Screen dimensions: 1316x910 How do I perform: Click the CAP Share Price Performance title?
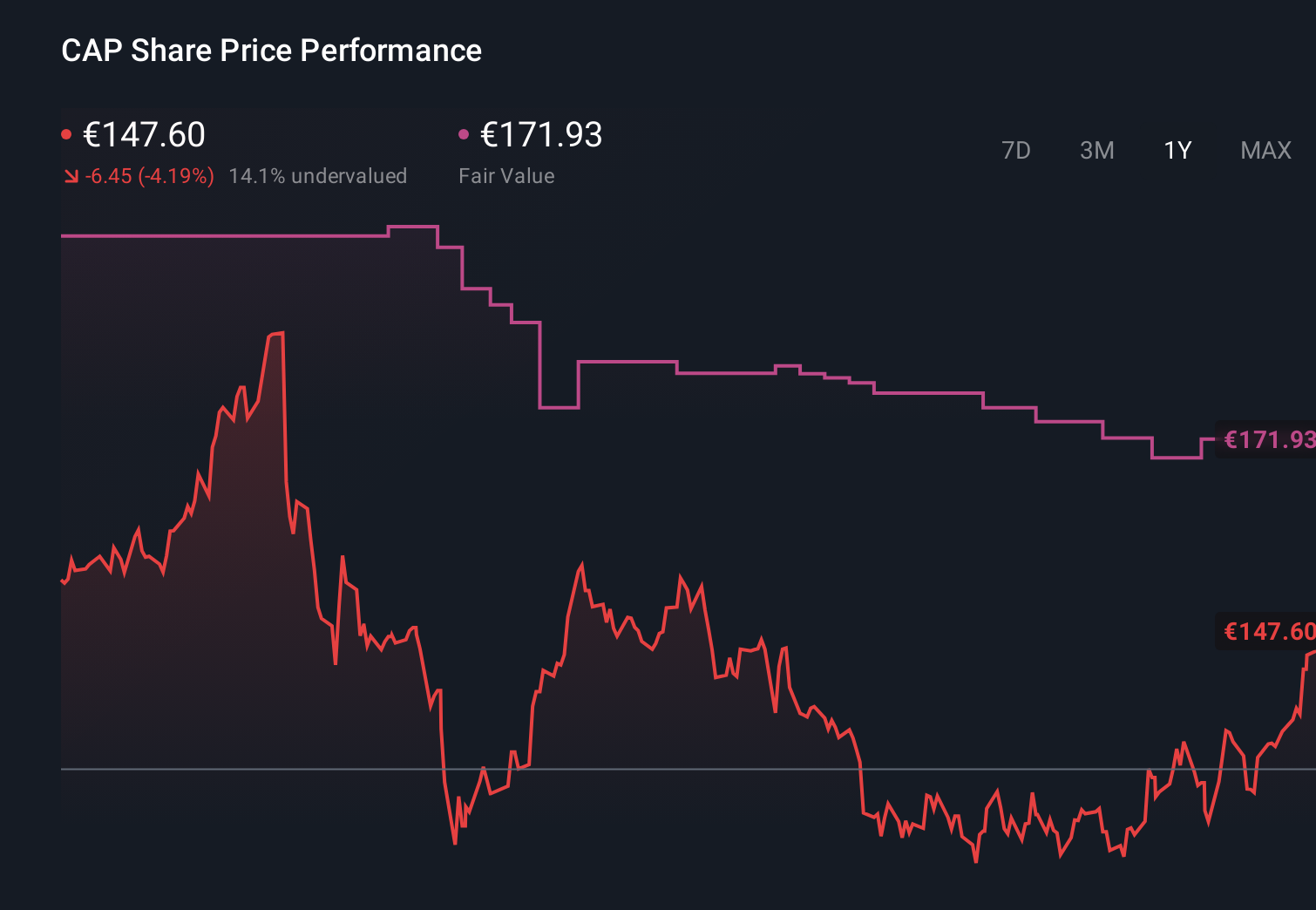point(271,50)
